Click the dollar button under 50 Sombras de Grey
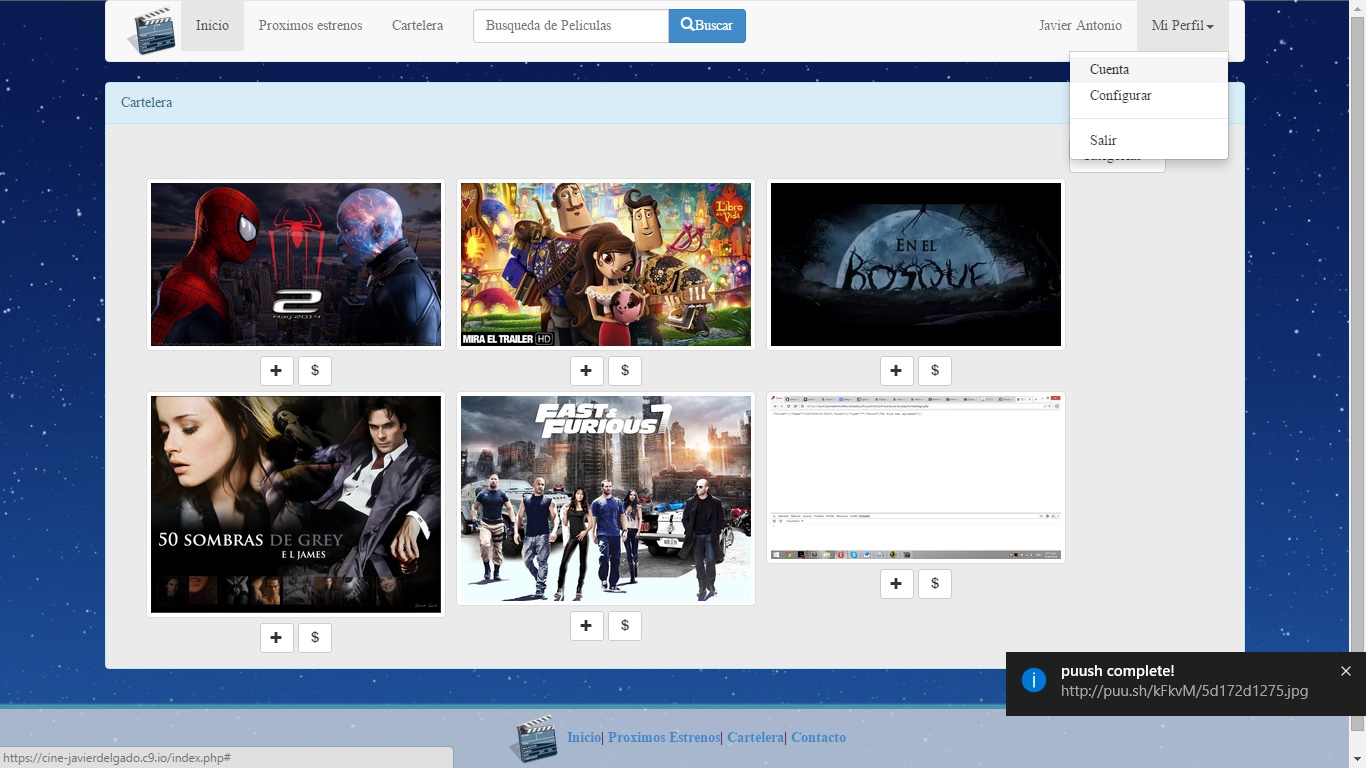1366x768 pixels. [x=315, y=638]
